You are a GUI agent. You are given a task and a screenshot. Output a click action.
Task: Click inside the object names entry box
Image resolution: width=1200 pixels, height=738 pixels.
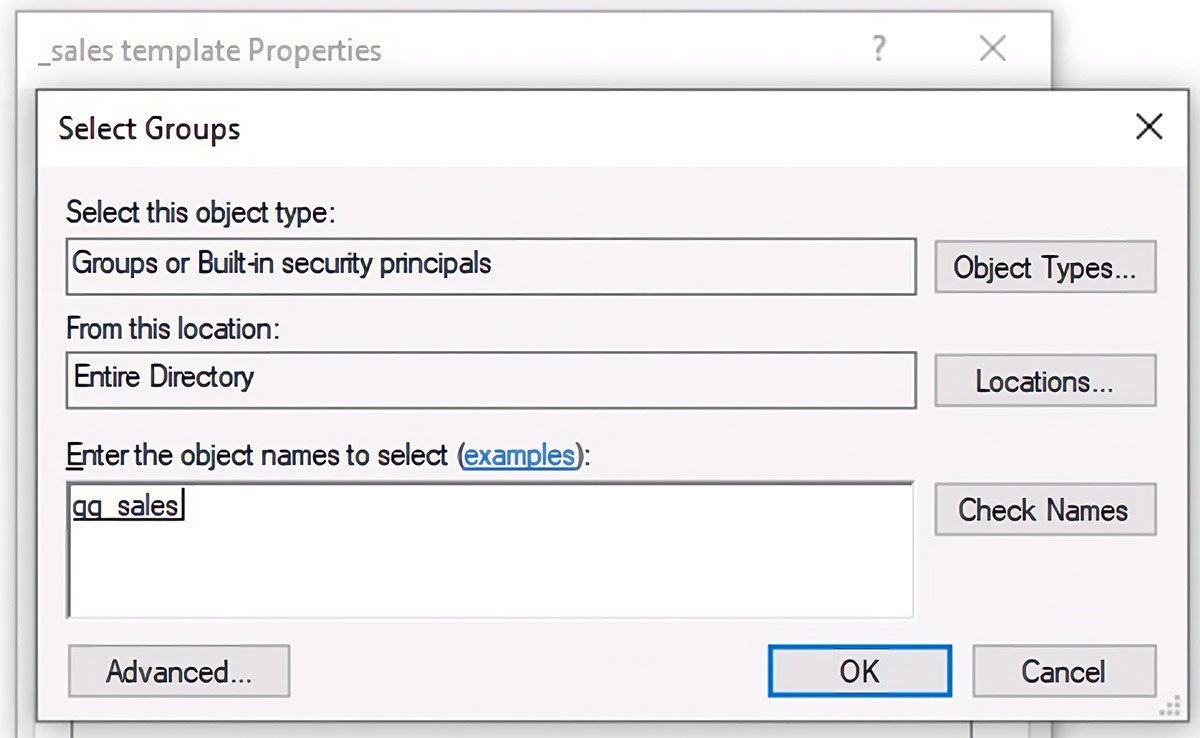pos(490,547)
